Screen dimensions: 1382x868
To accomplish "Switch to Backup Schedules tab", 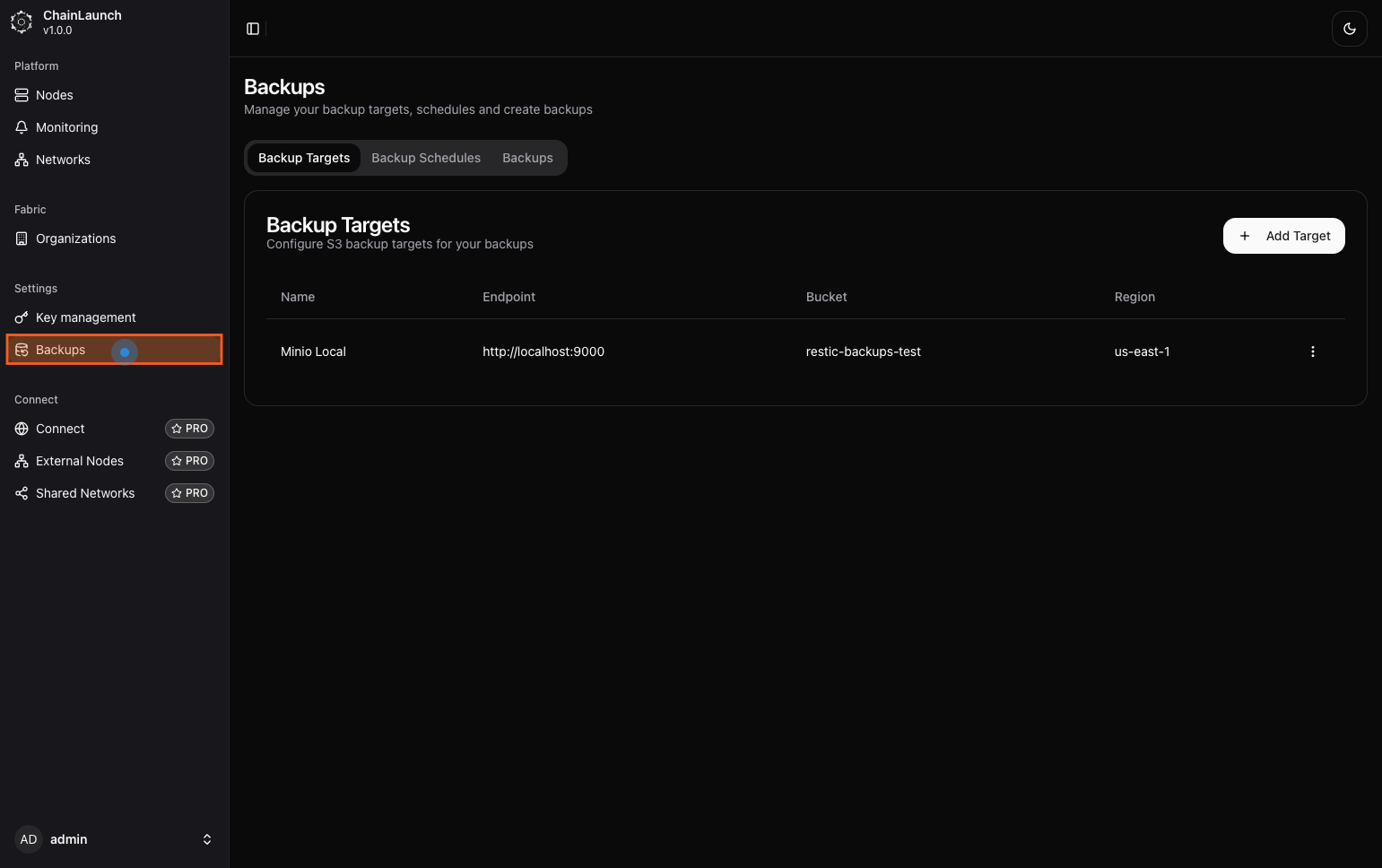I will pyautogui.click(x=426, y=158).
